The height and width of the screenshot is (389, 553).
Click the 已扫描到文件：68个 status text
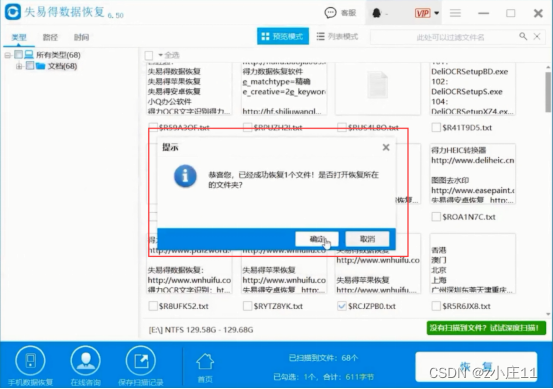323,358
